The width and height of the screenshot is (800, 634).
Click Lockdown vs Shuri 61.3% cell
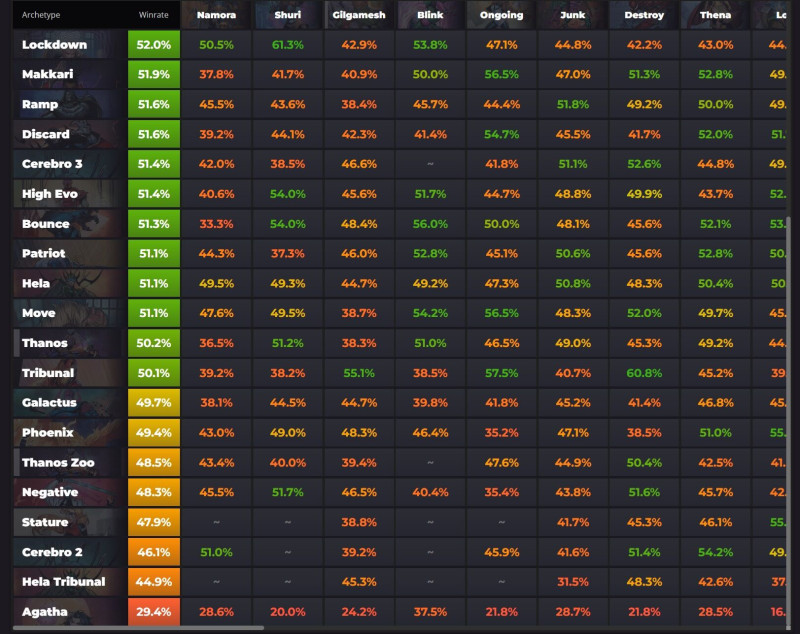pos(288,44)
